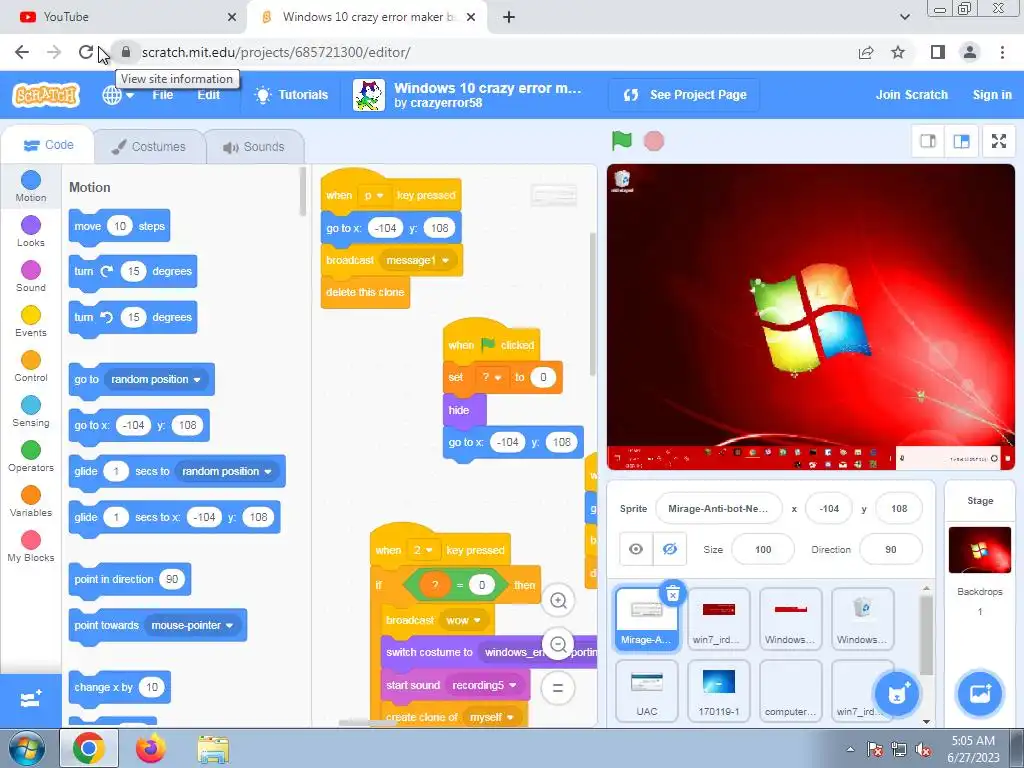Click the sprite list scrollbar
This screenshot has height=768, width=1024.
(x=927, y=633)
